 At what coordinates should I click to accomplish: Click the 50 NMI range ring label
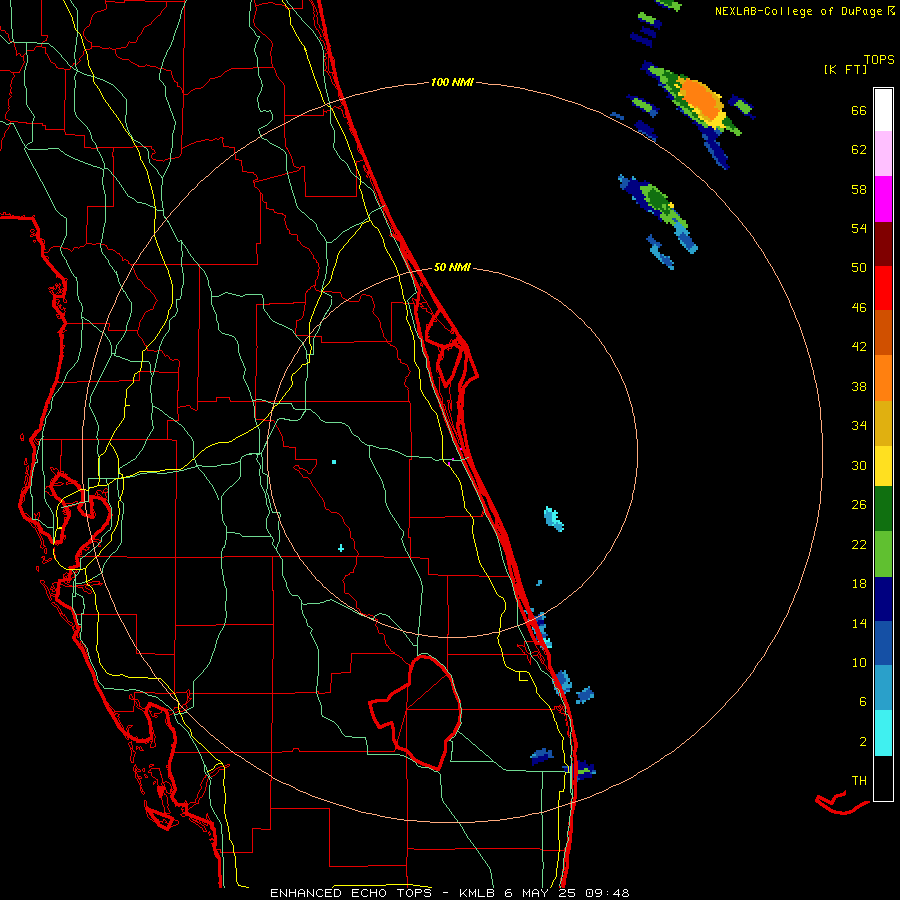(x=452, y=267)
